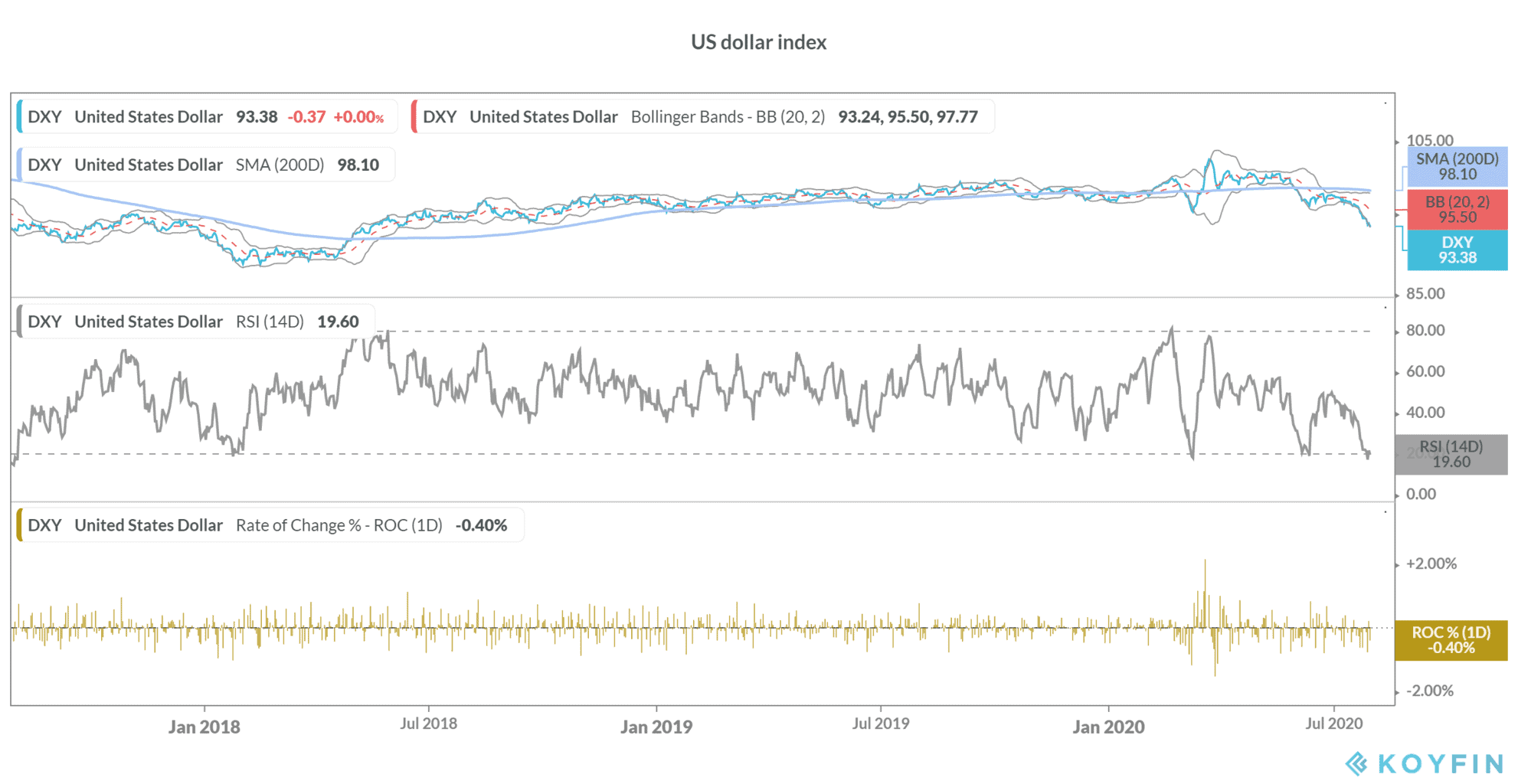Click the 105.00 price axis value
Screen dimensions: 1518x784
coord(1430,140)
